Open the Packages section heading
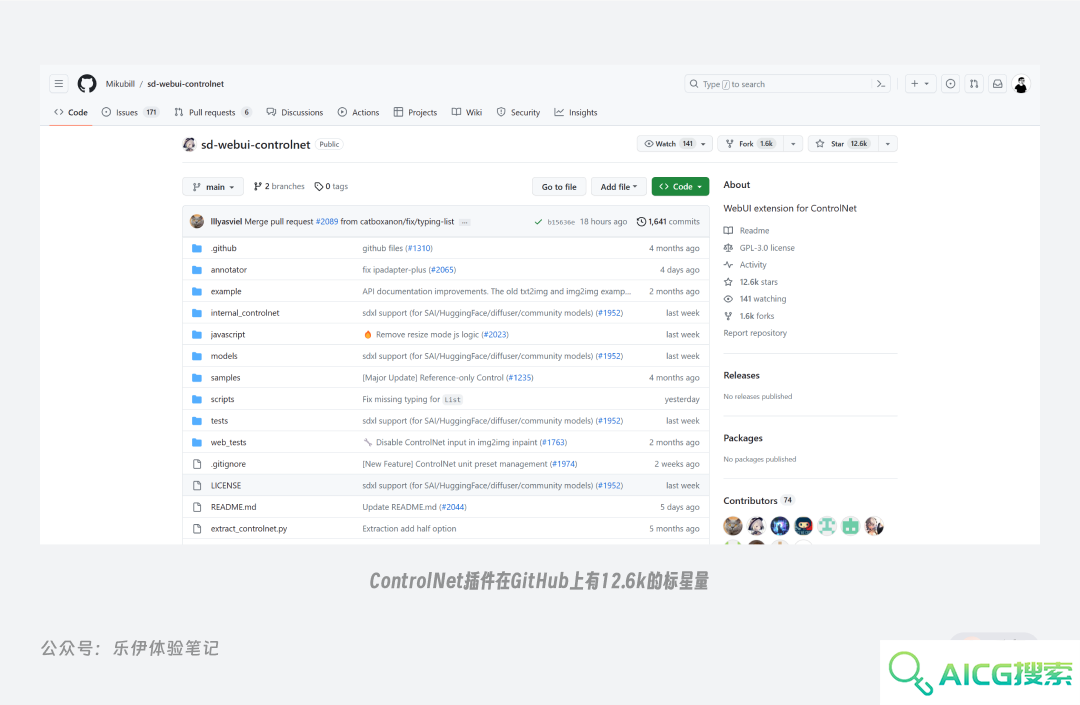This screenshot has height=705, width=1080. pos(742,438)
